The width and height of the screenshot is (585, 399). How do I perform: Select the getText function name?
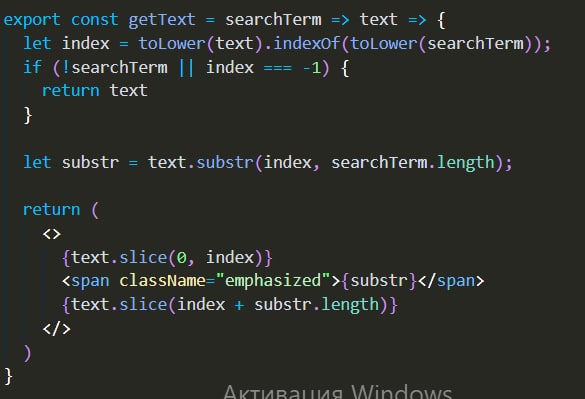coord(162,20)
